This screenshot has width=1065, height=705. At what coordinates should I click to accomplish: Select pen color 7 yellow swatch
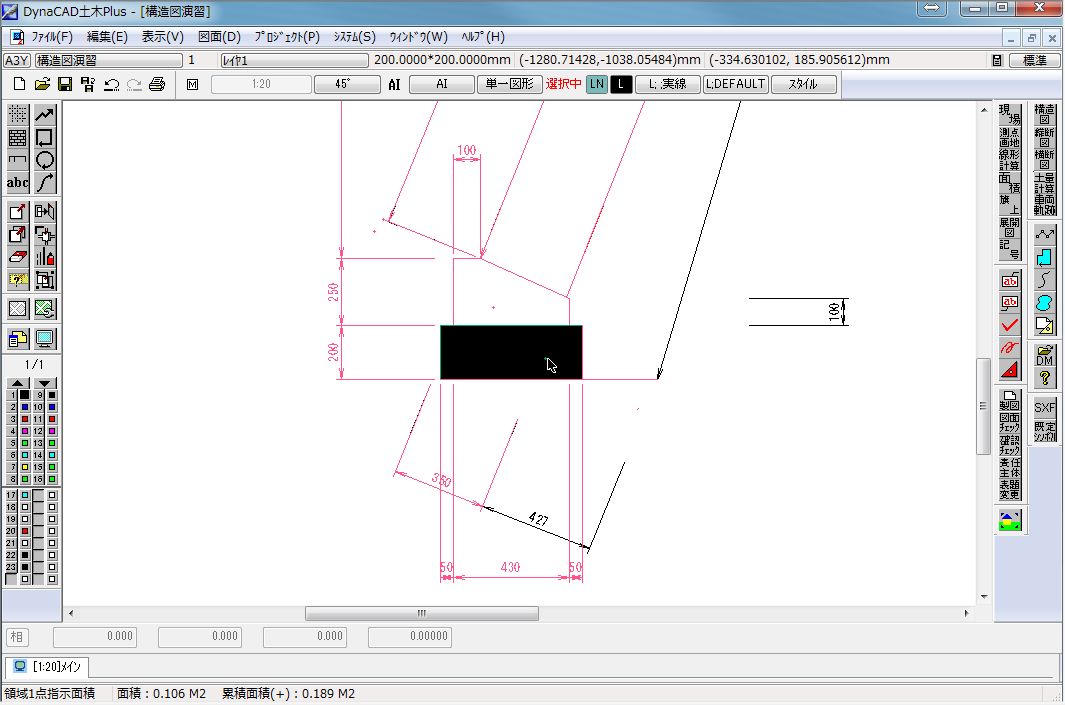coord(25,467)
